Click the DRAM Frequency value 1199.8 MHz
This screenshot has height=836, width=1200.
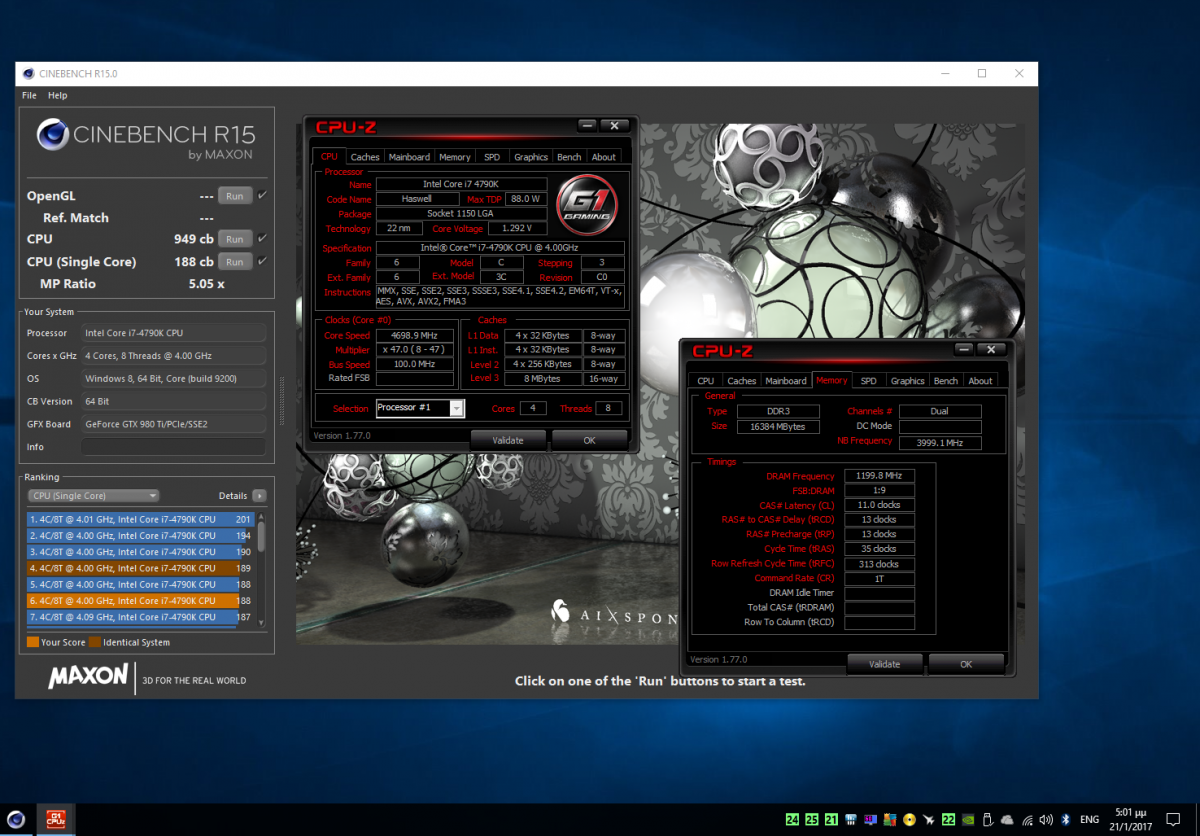coord(879,476)
